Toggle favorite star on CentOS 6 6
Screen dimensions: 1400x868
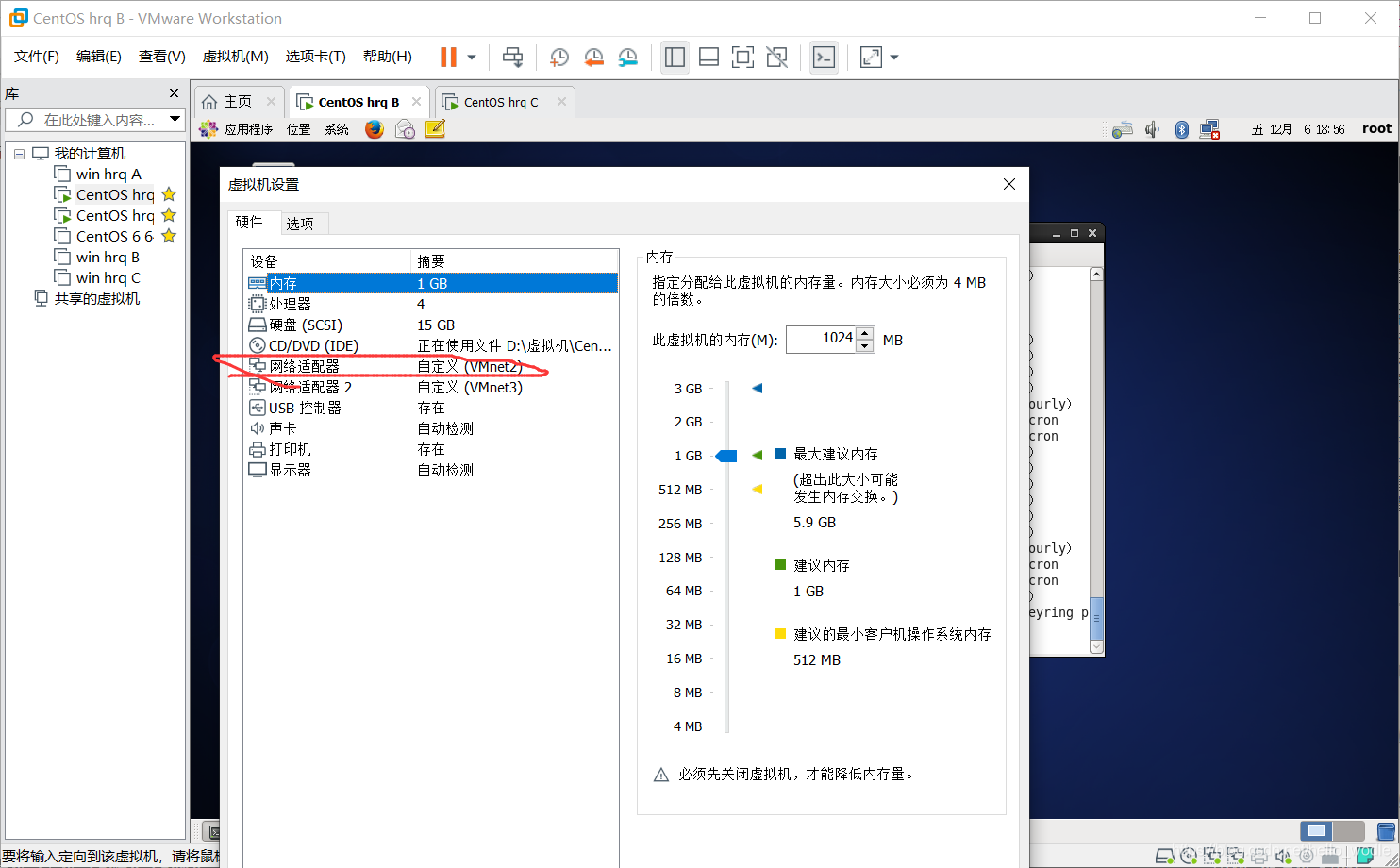pyautogui.click(x=169, y=236)
